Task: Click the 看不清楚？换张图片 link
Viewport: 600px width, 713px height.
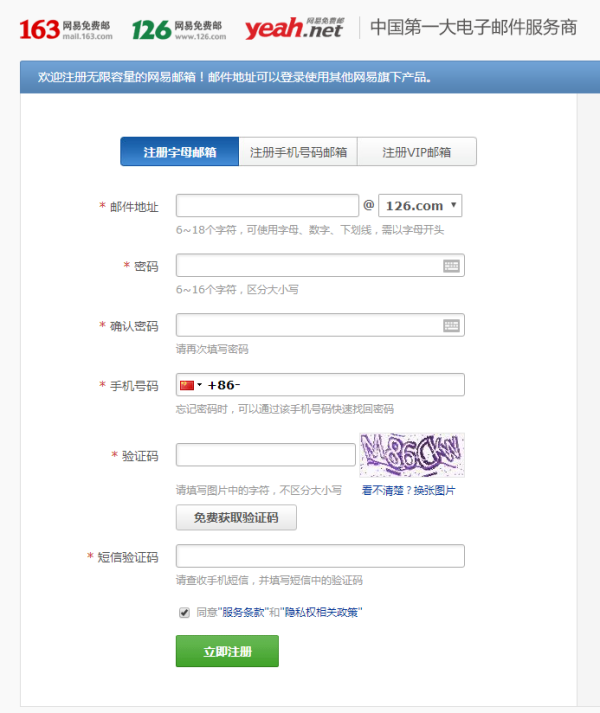Action: pos(408,491)
